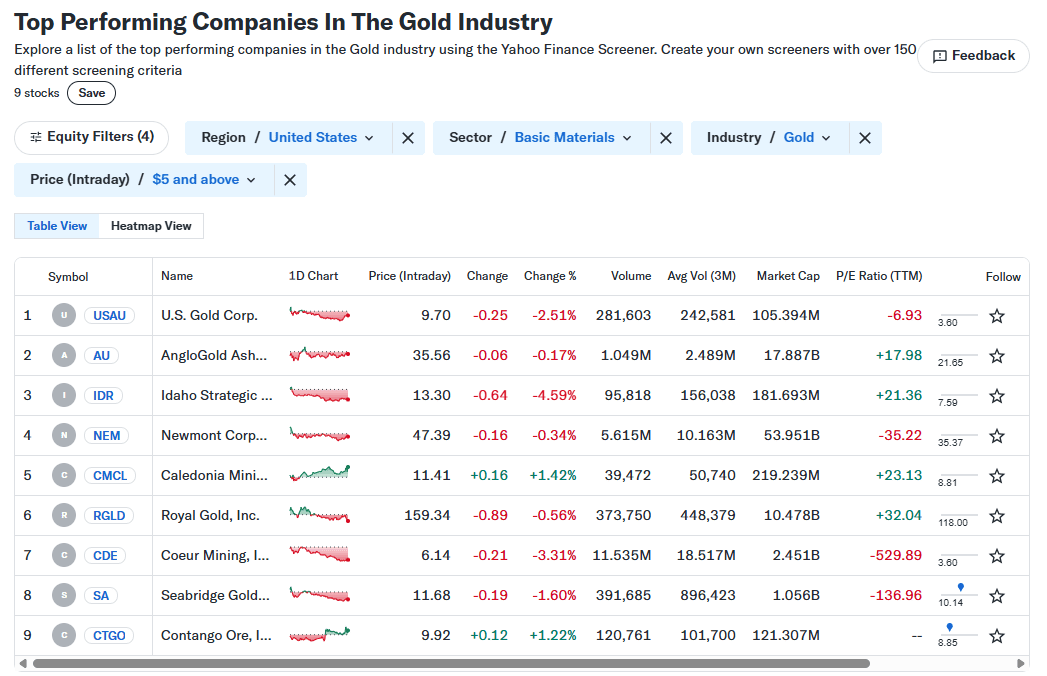The height and width of the screenshot is (676, 1047).
Task: Switch to Heatmap View tab
Action: (151, 226)
